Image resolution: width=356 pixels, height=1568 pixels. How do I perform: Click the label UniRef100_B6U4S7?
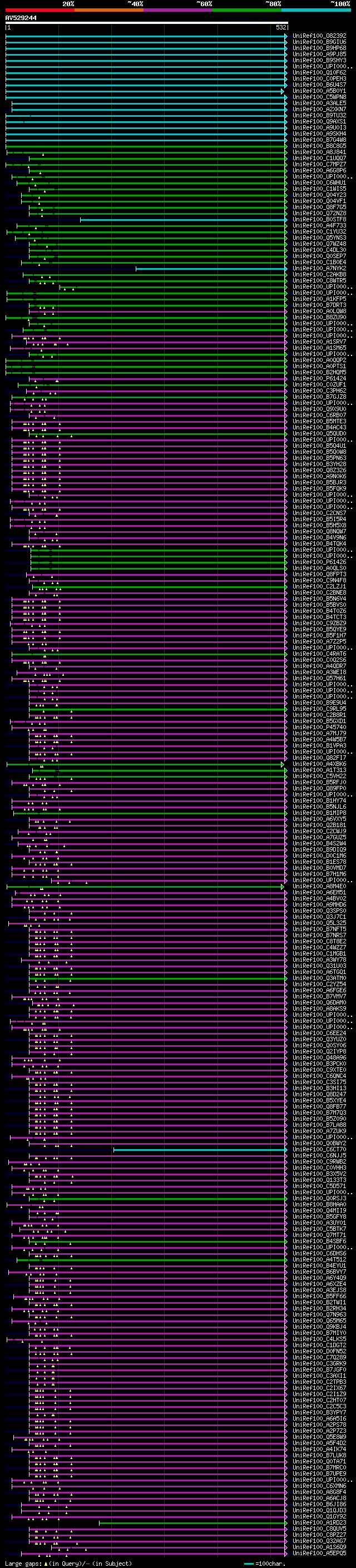pos(319,85)
